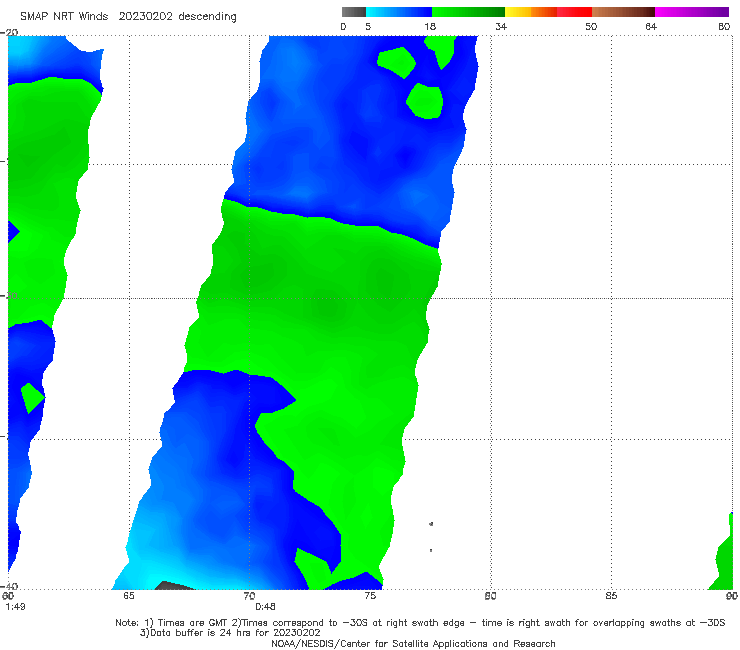Click the date '20230202' in the title

pos(145,16)
